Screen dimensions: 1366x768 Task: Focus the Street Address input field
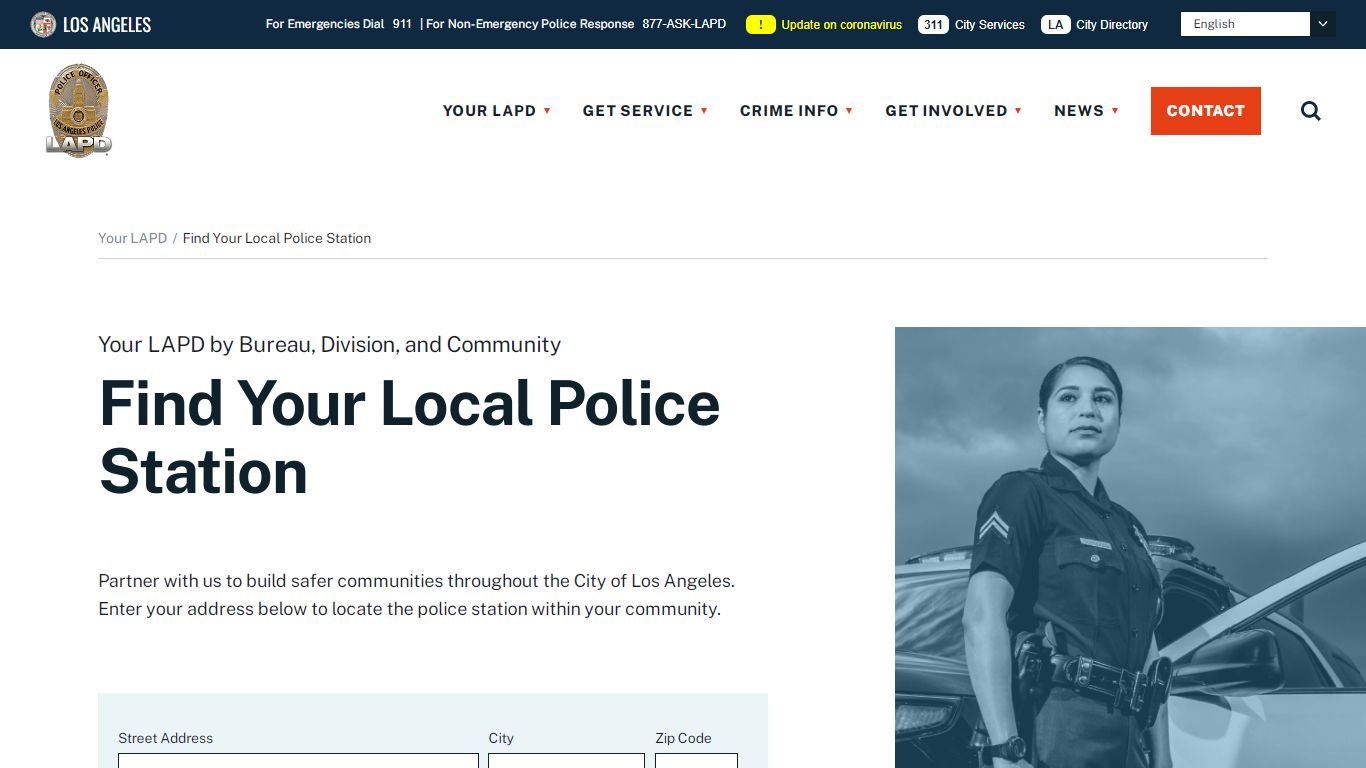[298, 761]
